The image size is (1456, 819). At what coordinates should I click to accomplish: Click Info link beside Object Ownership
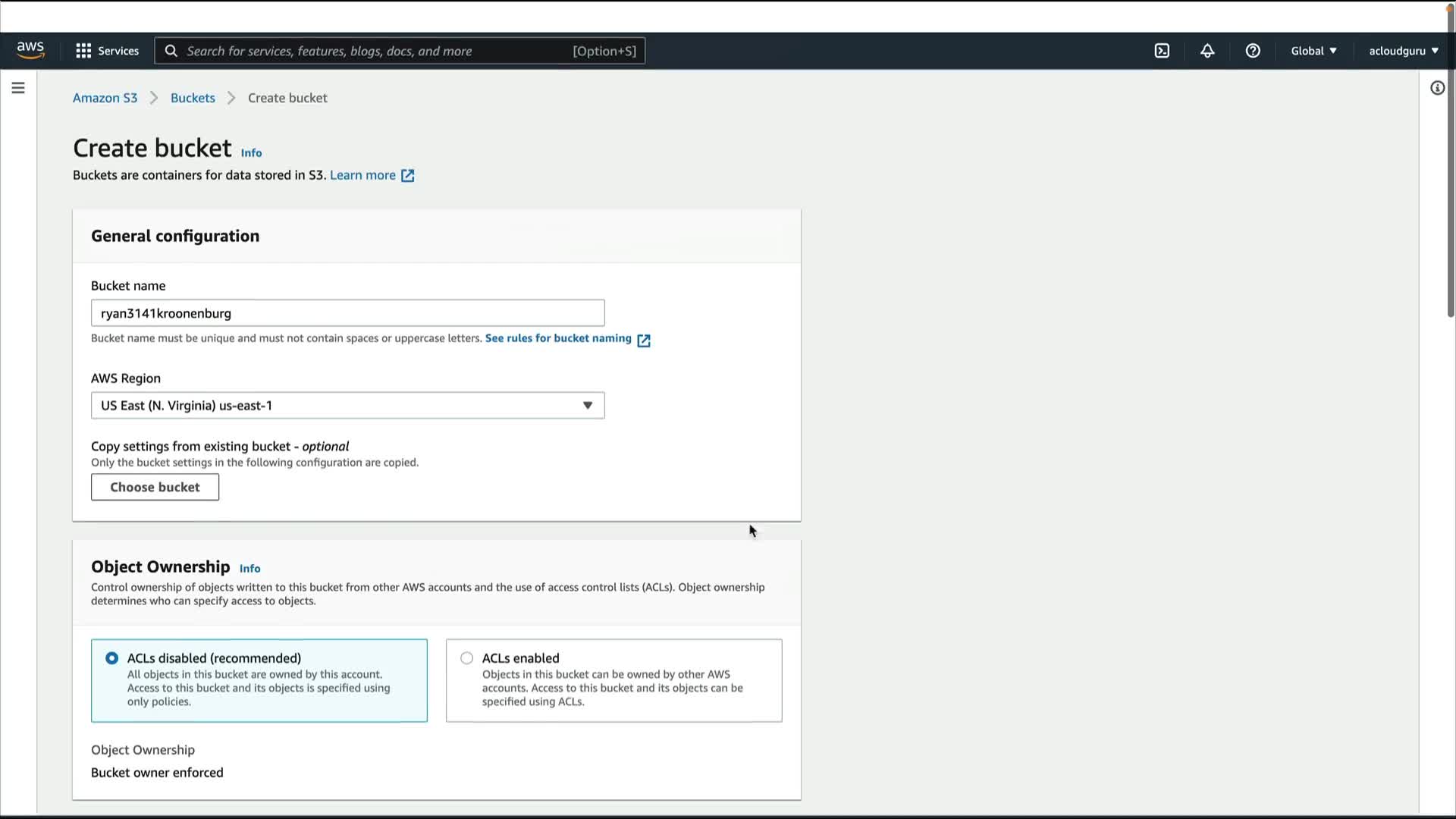coord(249,569)
